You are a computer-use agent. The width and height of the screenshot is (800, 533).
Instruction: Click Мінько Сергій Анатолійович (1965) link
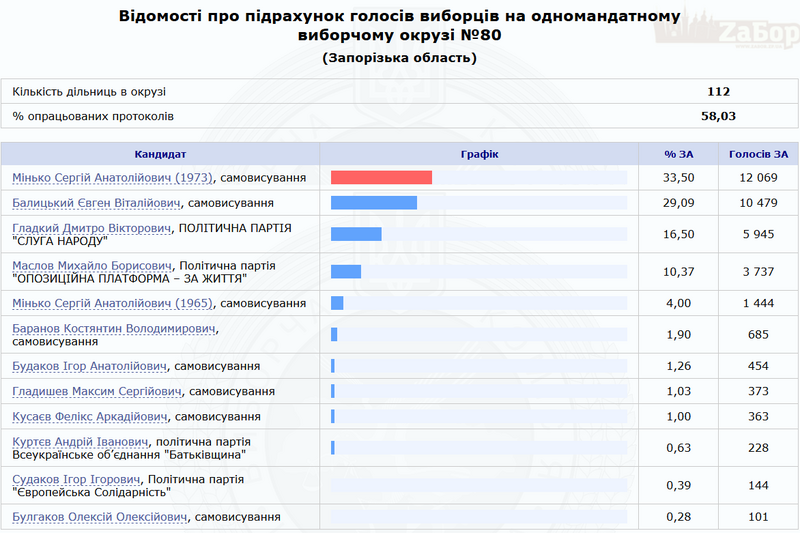click(x=112, y=303)
